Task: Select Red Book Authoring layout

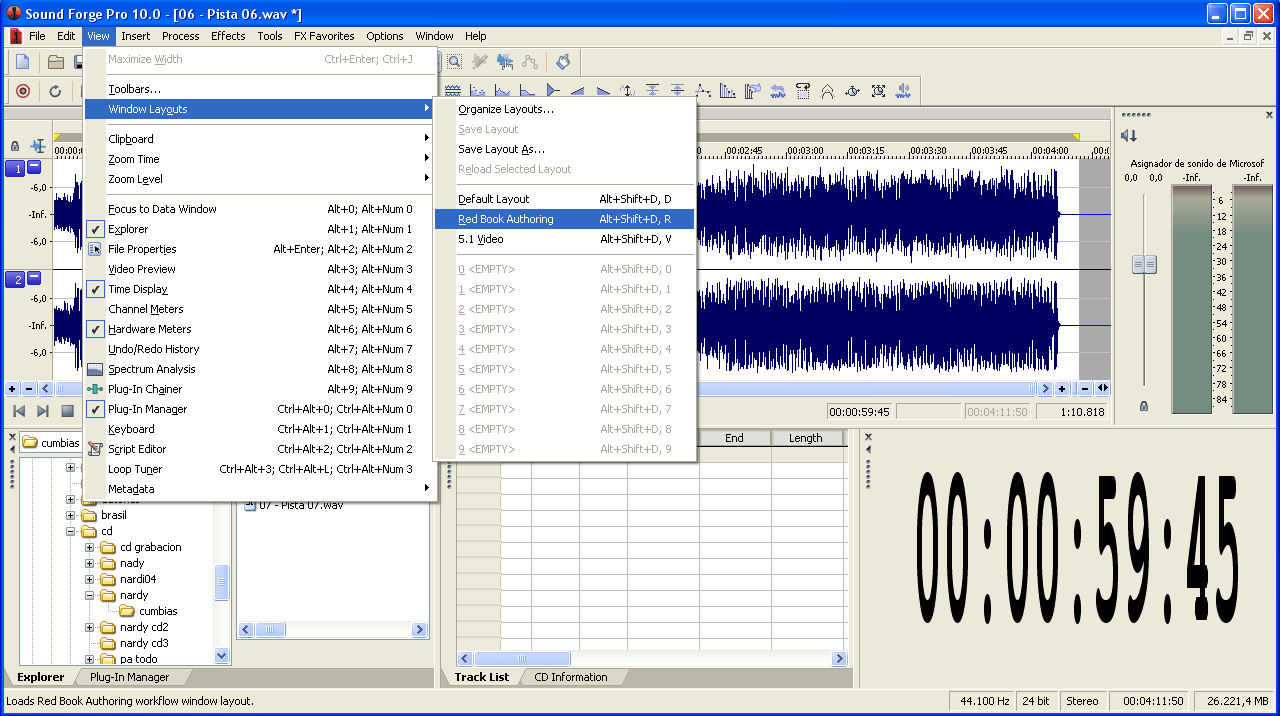Action: click(x=506, y=219)
